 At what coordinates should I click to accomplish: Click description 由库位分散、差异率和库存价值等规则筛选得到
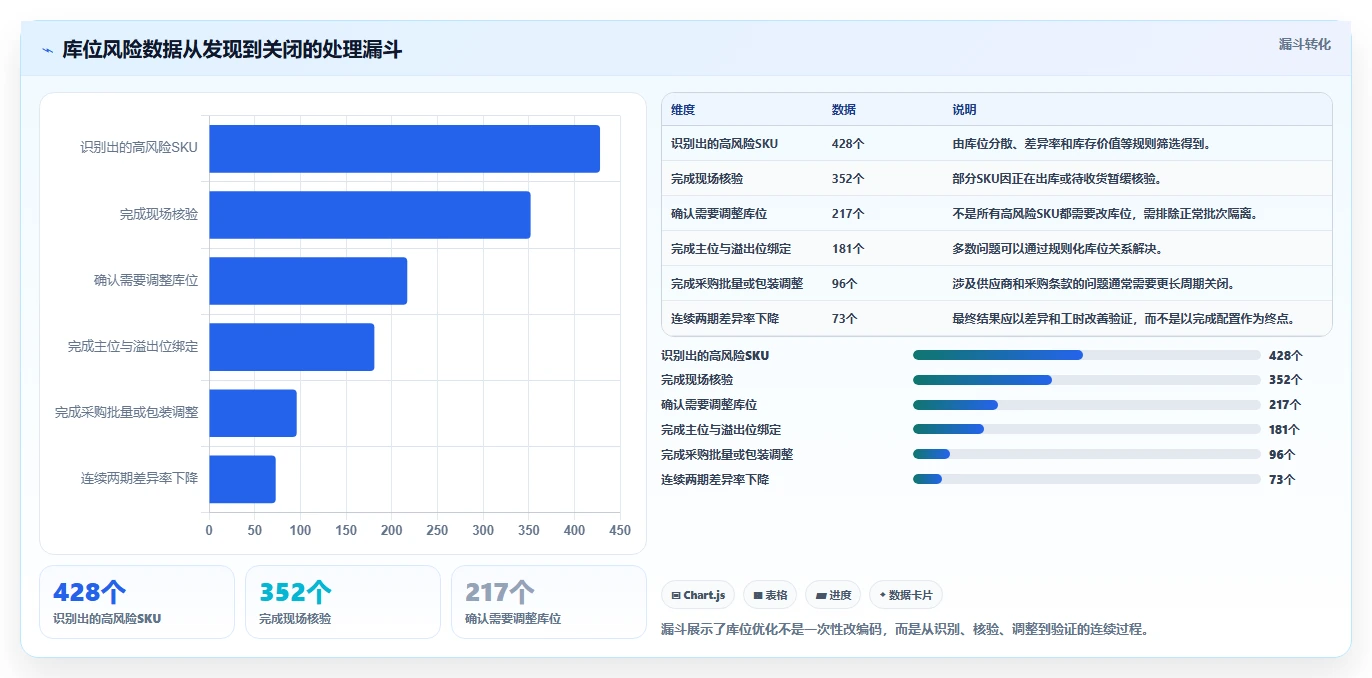(x=1082, y=144)
